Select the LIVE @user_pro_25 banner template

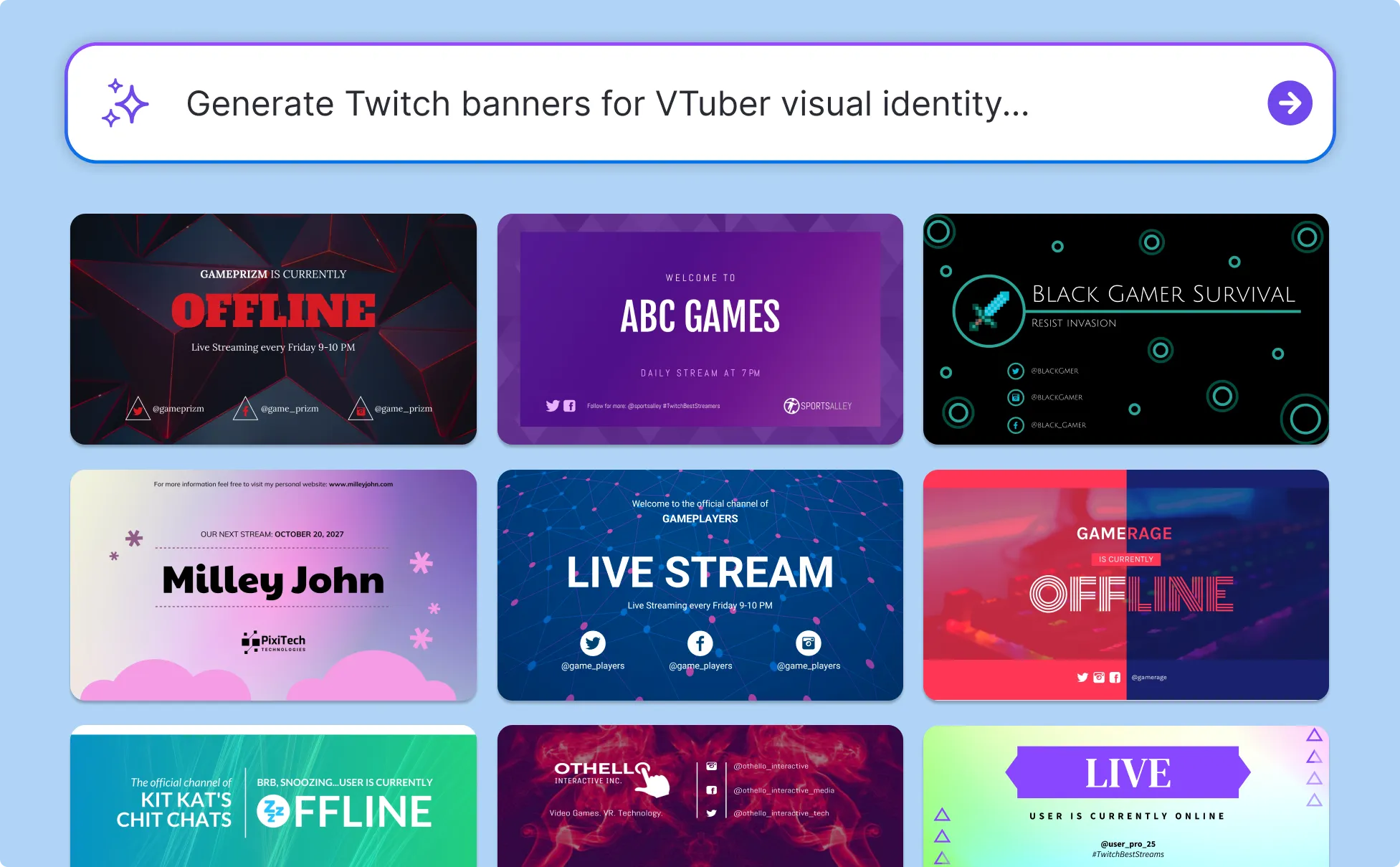[x=1126, y=789]
